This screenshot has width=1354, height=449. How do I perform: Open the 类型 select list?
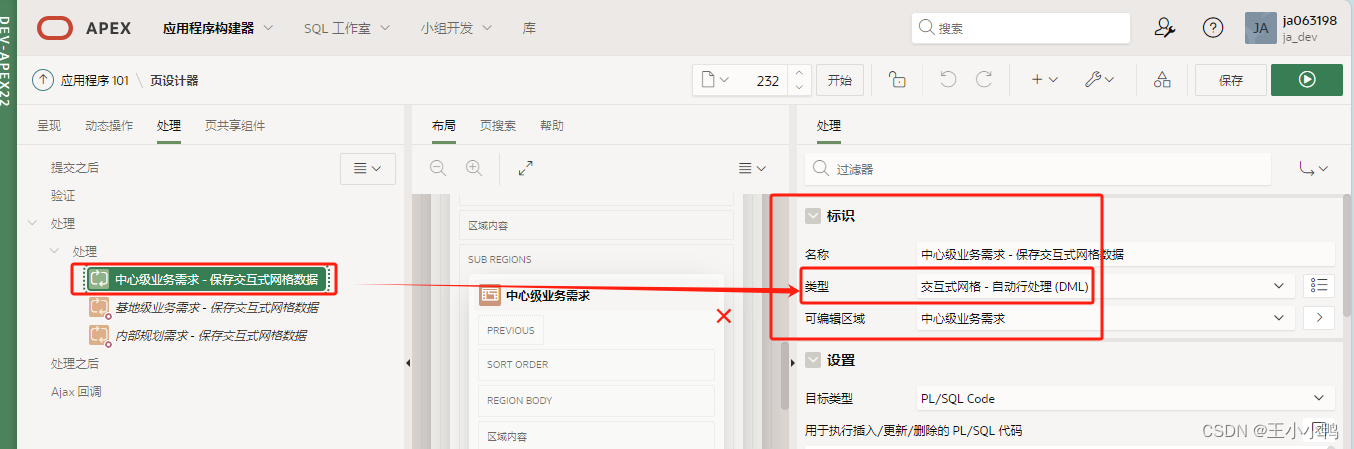point(1106,286)
